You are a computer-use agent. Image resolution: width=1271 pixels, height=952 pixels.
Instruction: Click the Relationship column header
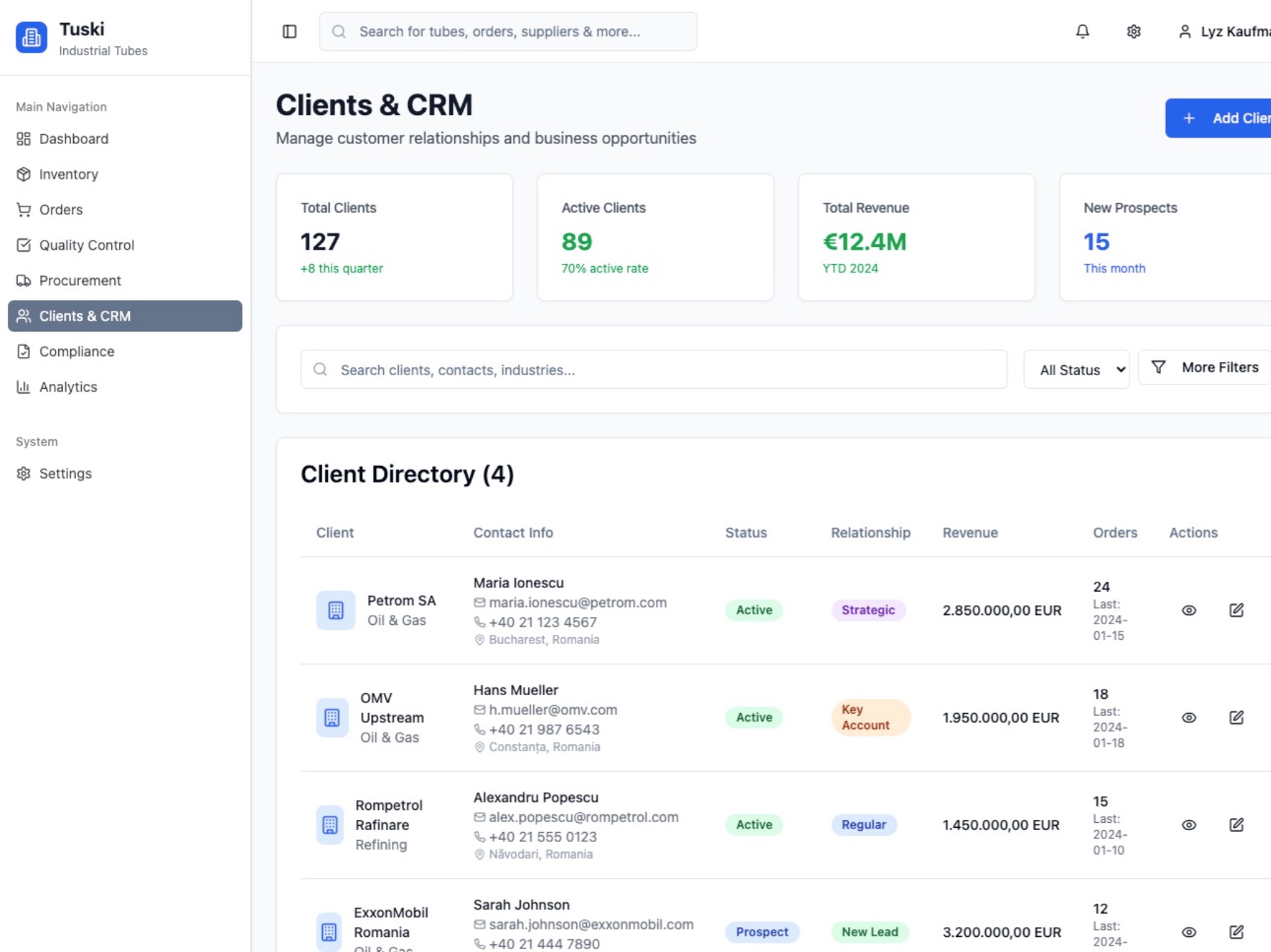click(871, 533)
